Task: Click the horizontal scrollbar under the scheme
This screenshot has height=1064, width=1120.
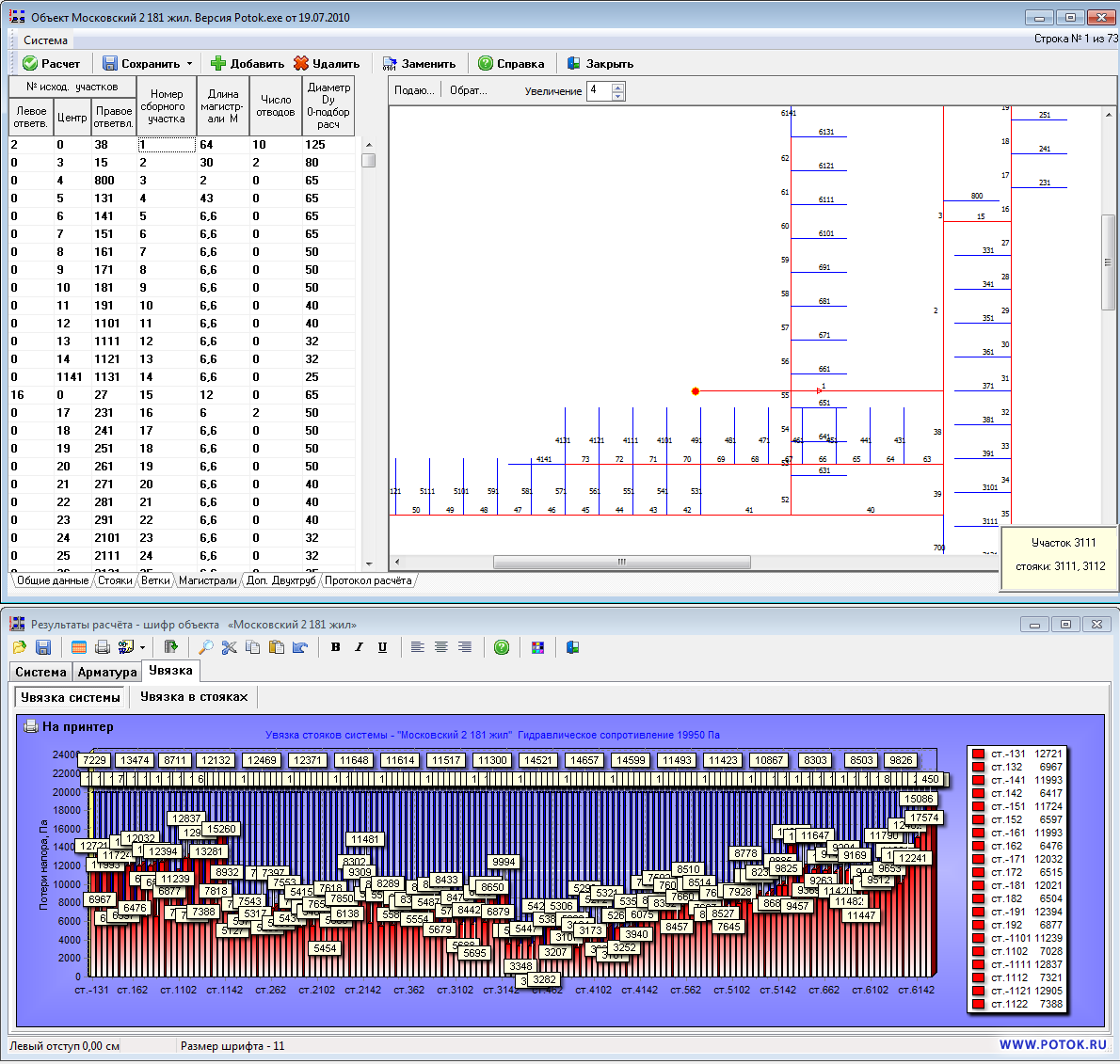Action: tap(621, 563)
